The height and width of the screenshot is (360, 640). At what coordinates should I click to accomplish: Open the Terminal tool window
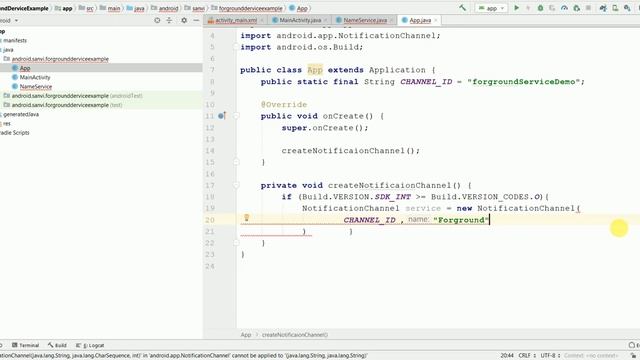(25, 345)
